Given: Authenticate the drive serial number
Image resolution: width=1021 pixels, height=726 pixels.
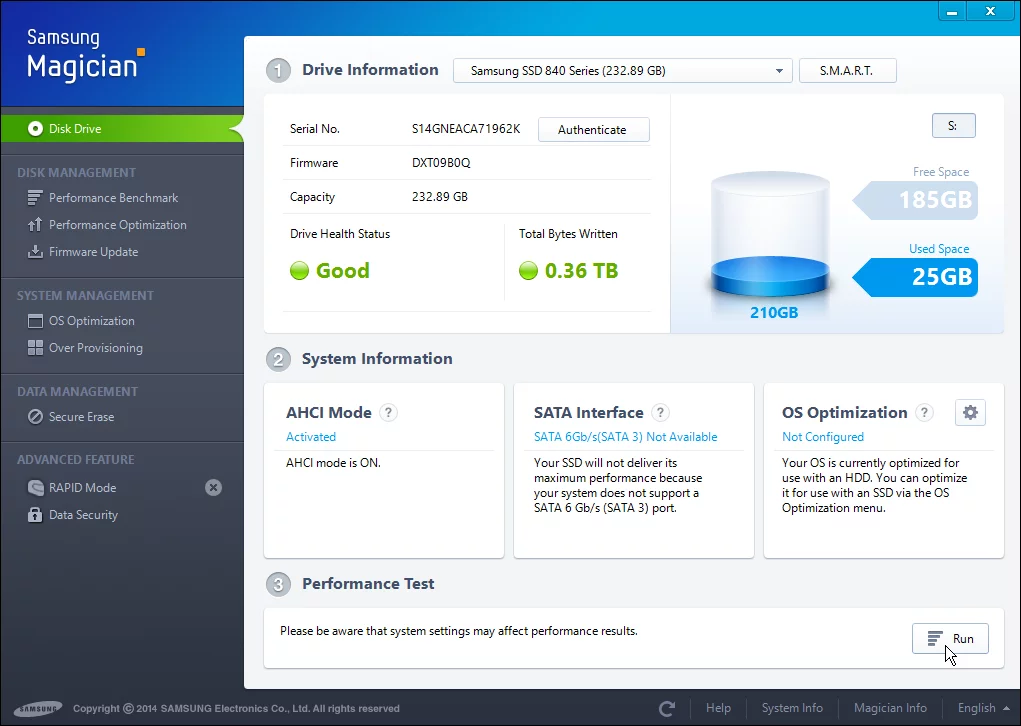Looking at the screenshot, I should [x=593, y=129].
